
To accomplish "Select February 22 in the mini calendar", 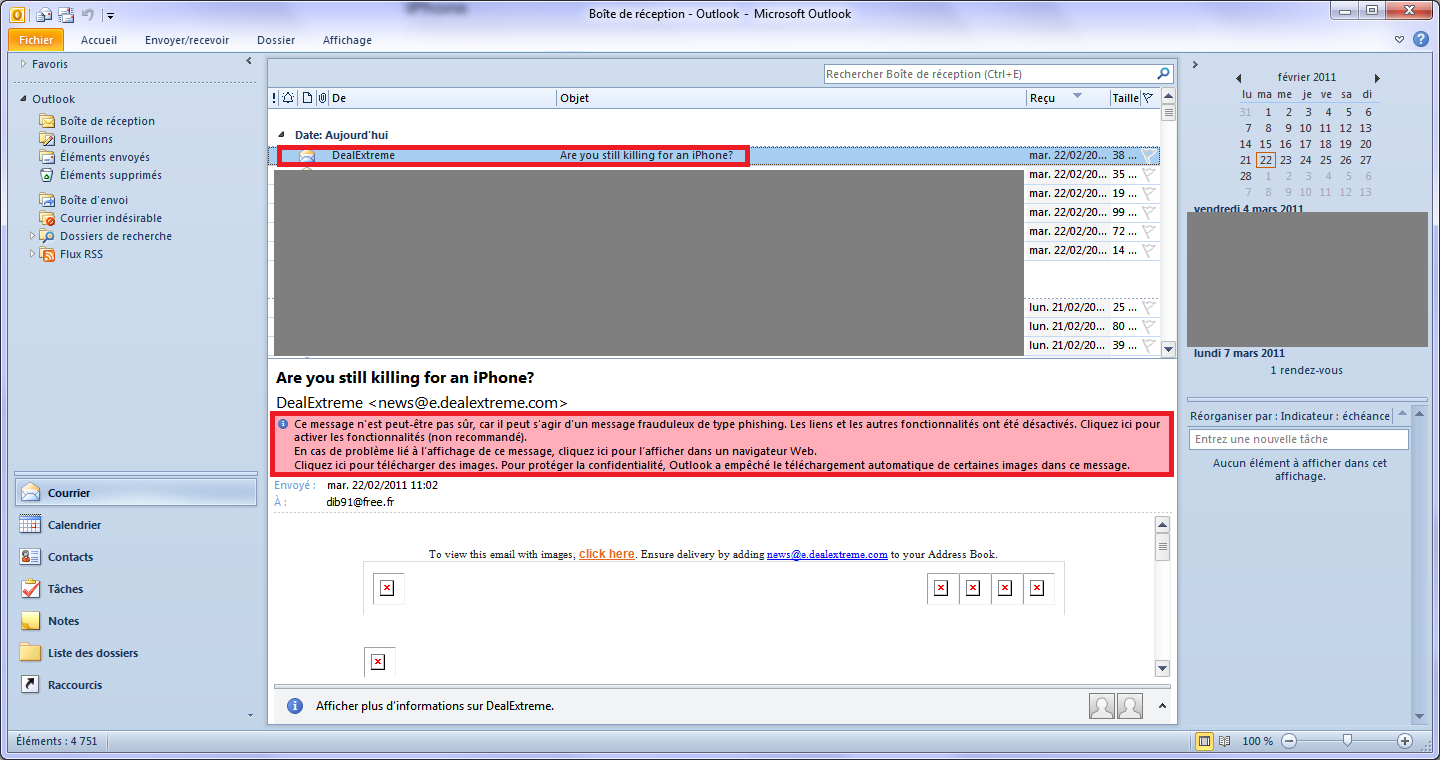I will 1266,160.
